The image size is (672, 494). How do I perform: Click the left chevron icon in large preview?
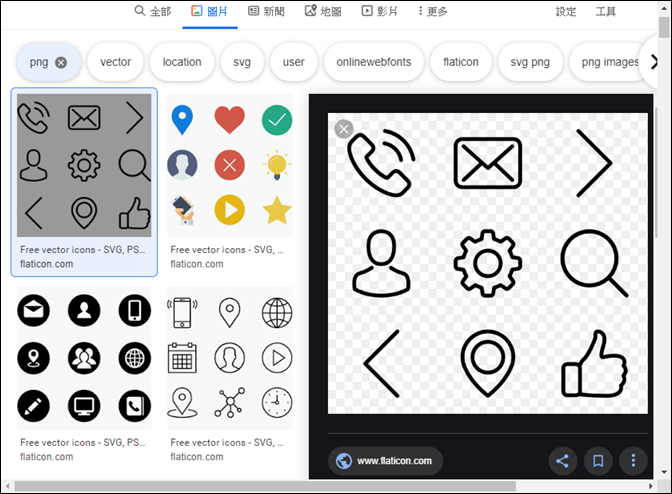tap(381, 363)
